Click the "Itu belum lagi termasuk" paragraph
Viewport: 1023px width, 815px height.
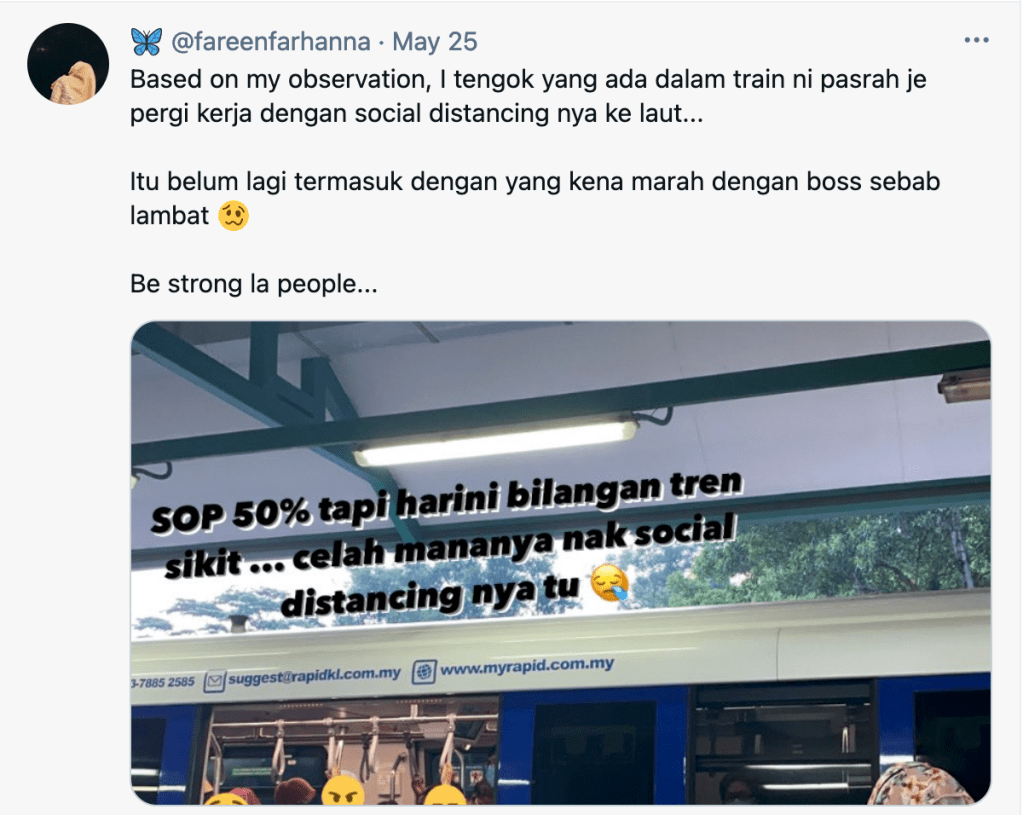(534, 198)
